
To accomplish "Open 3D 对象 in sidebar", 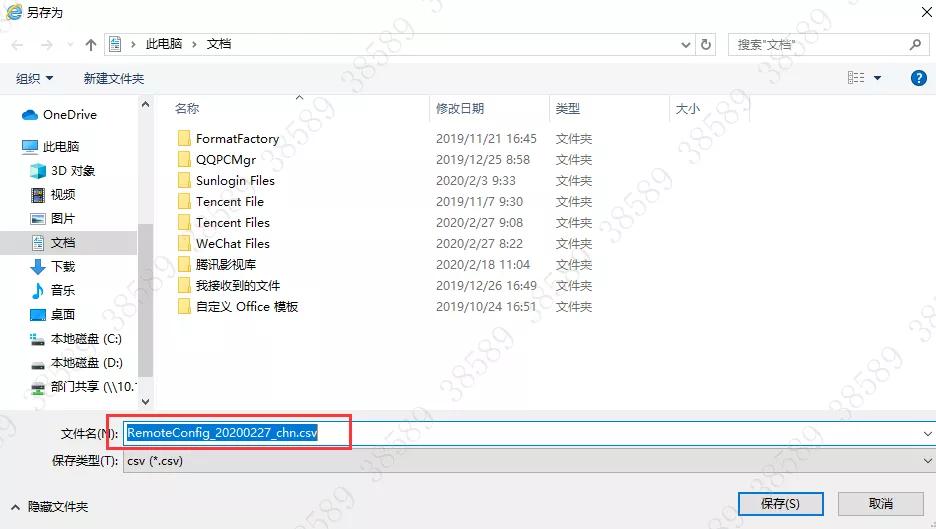I will (63, 171).
